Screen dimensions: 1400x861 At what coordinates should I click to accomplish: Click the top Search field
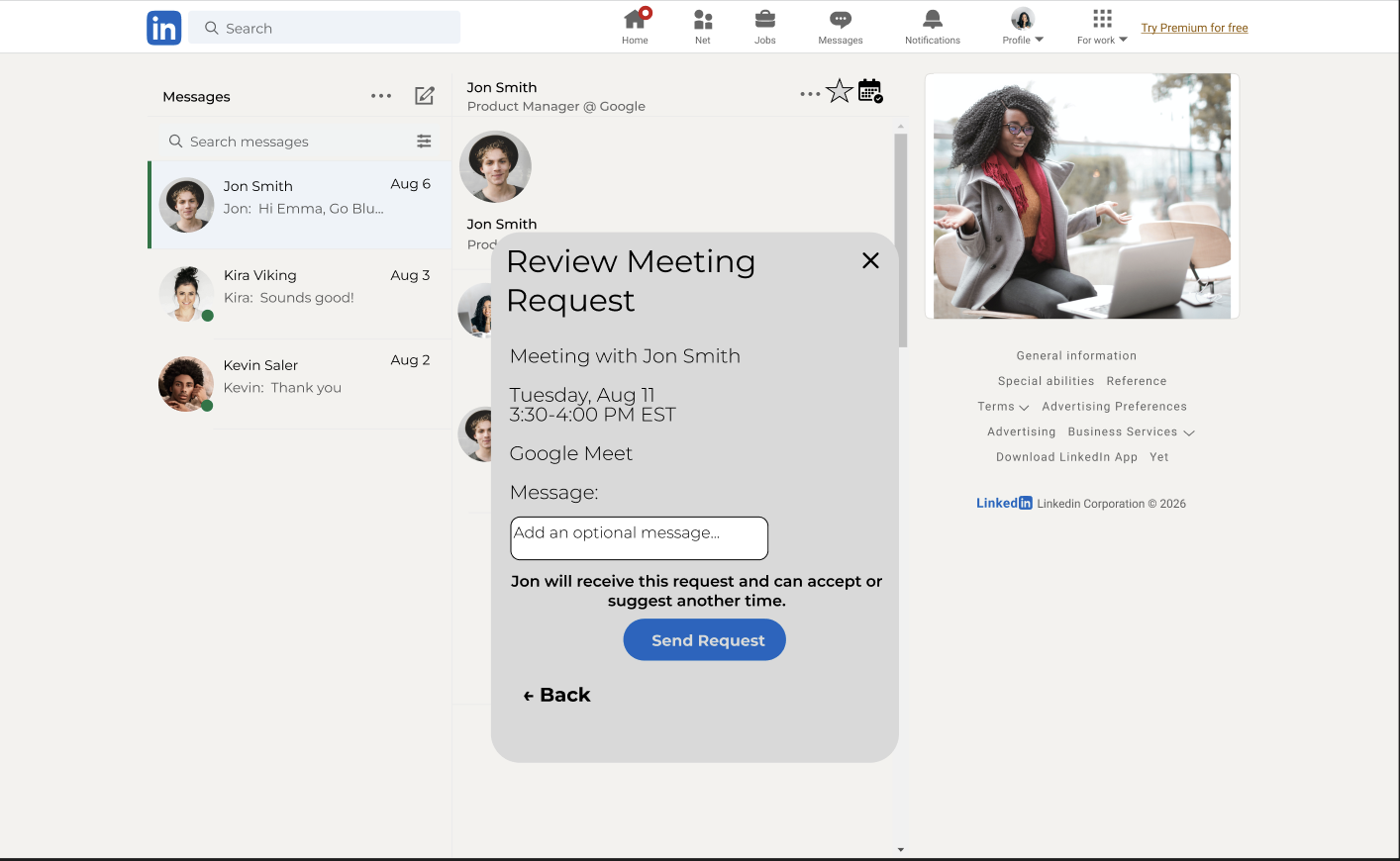(x=325, y=28)
